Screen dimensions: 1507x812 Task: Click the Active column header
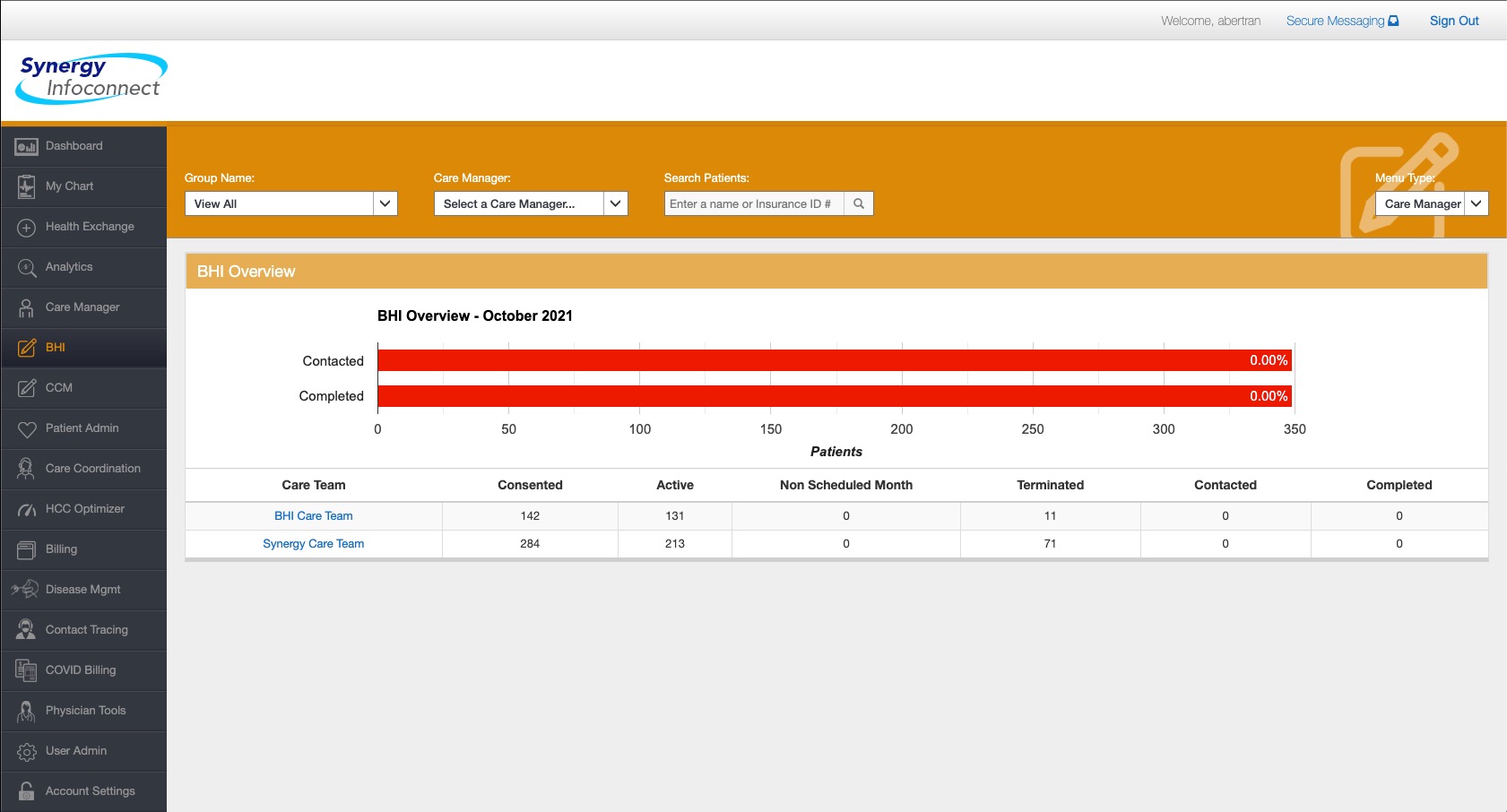pyautogui.click(x=675, y=485)
